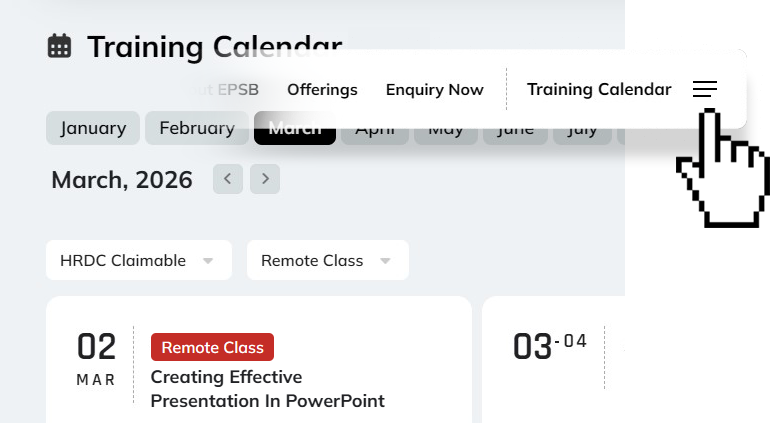
Task: Click Enquiry Now in the navigation bar
Action: (x=434, y=90)
